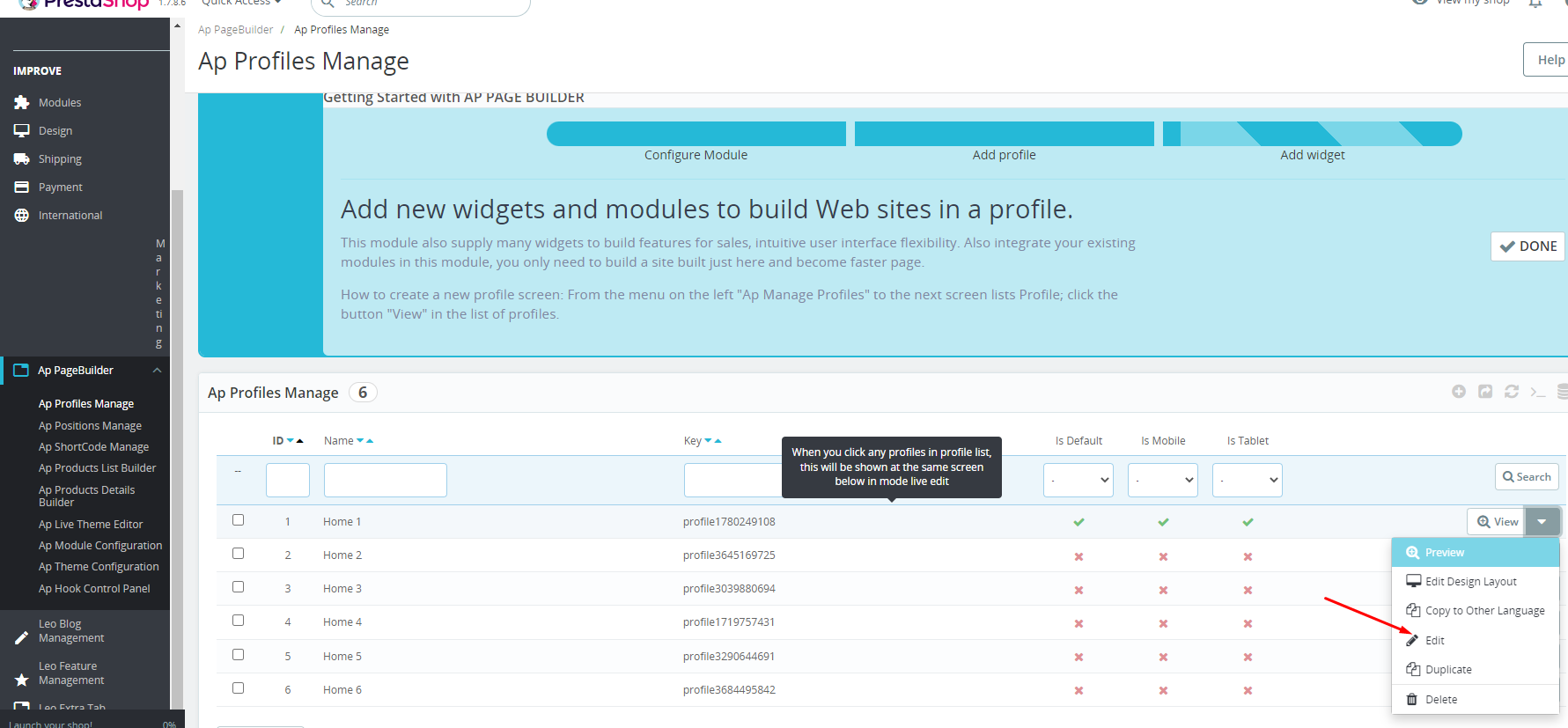Click the Add profile progress step bar
Viewport: 1568px width, 728px height.
1004,134
